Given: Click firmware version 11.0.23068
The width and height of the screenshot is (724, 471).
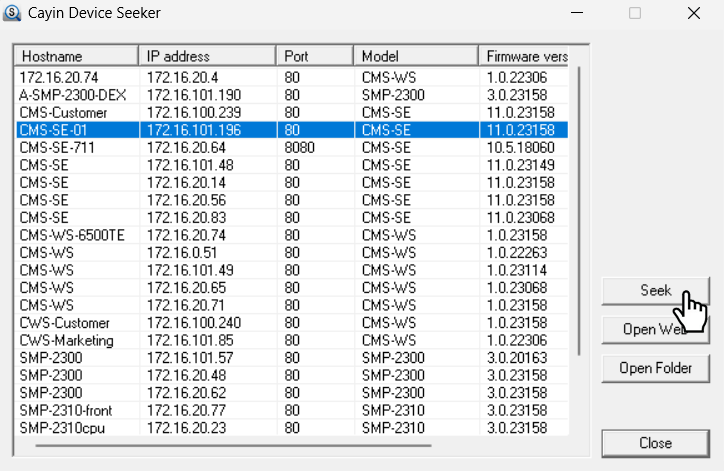Looking at the screenshot, I should 520,218.
